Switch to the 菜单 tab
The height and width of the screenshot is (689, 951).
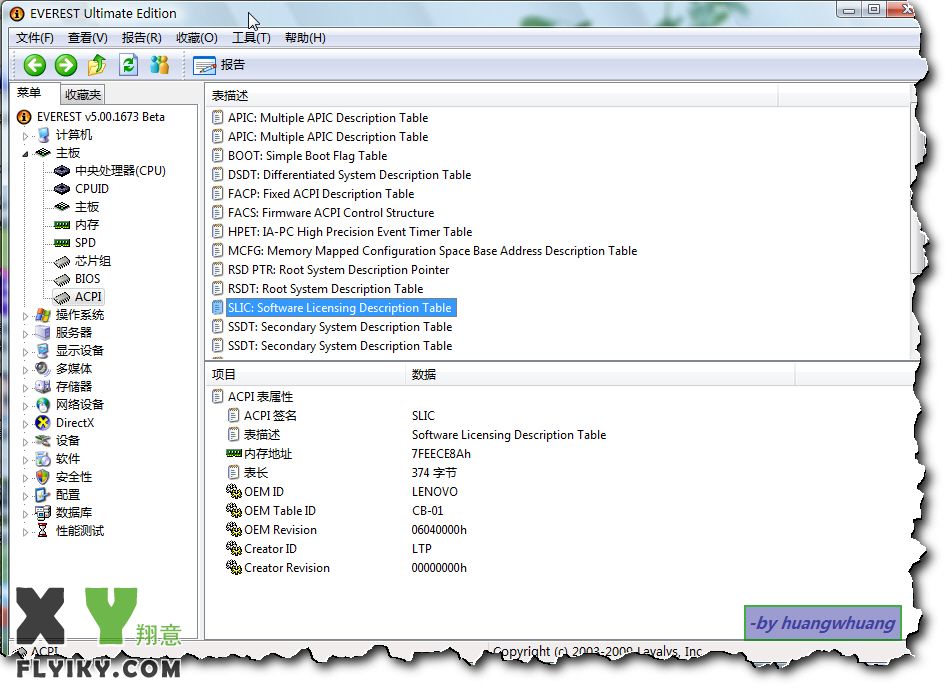click(29, 93)
